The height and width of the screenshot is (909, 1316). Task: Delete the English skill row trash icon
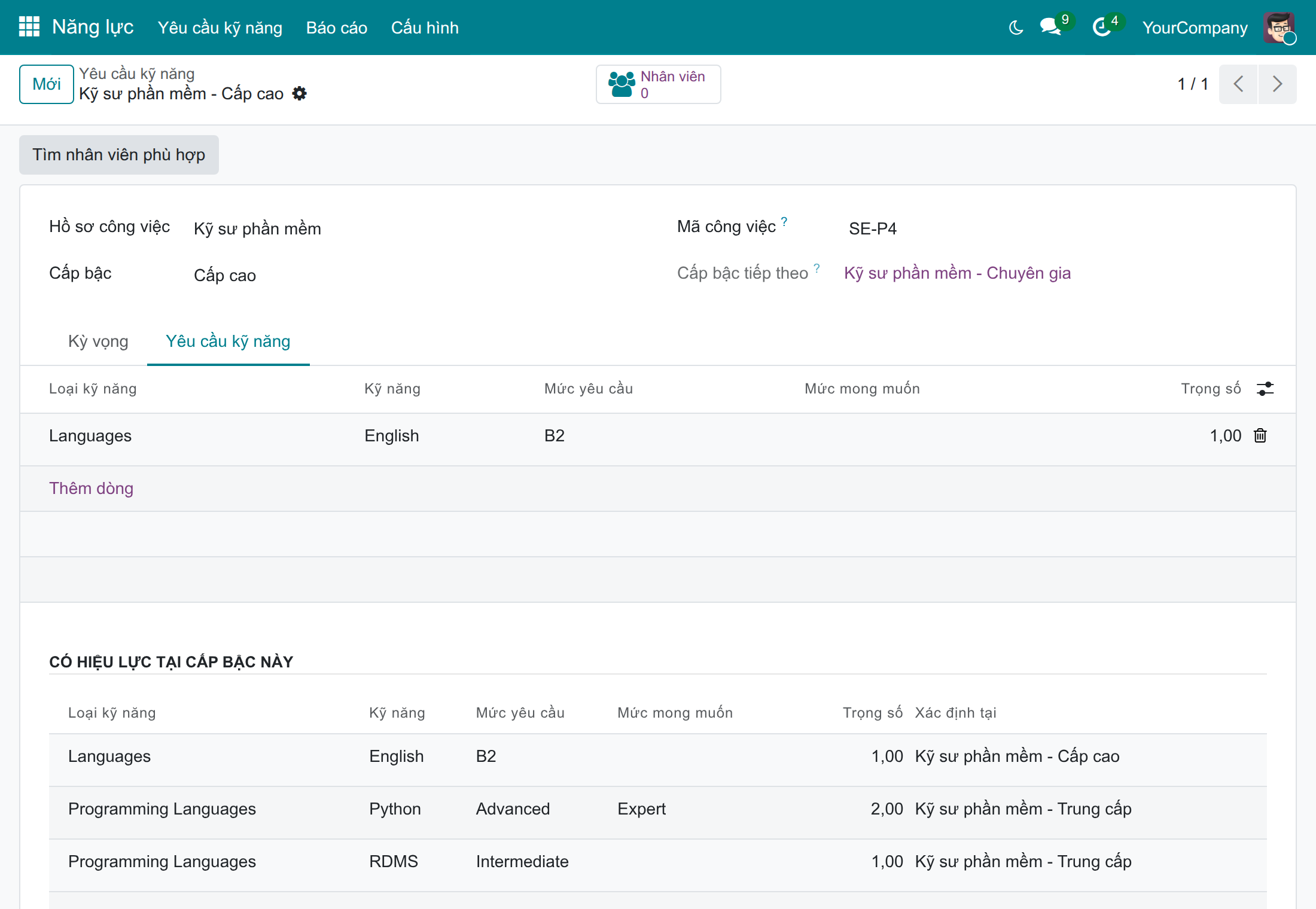(x=1260, y=435)
